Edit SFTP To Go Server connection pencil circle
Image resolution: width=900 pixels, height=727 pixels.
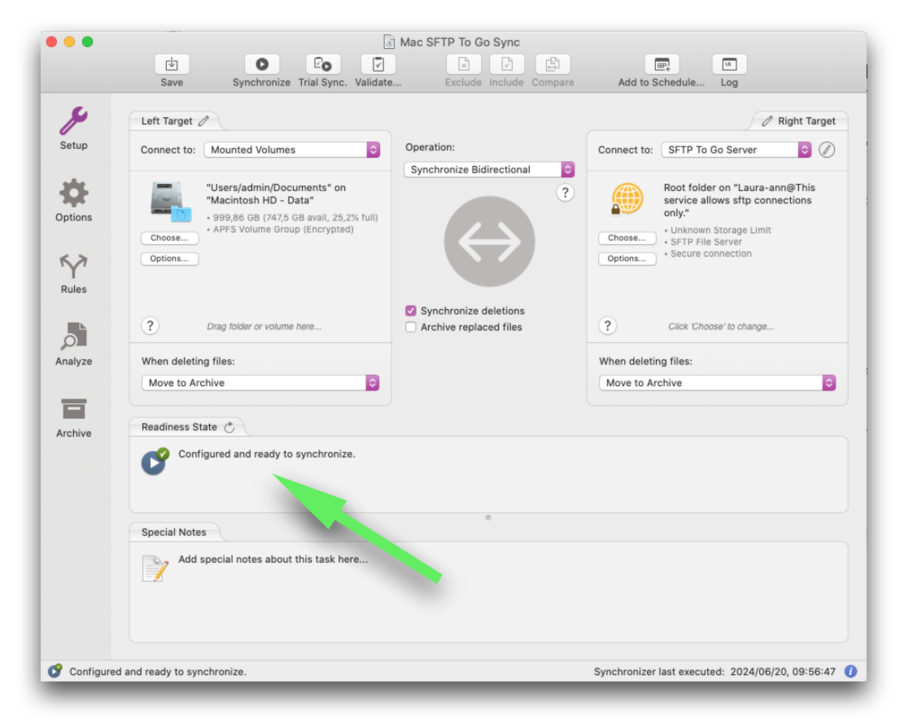827,150
